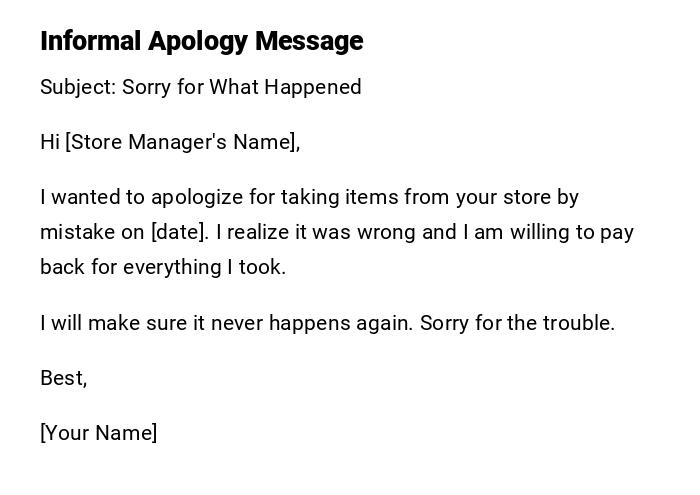This screenshot has width=700, height=495.
Task: Click the sentence "I will make sure it never happens again."
Action: point(226,323)
